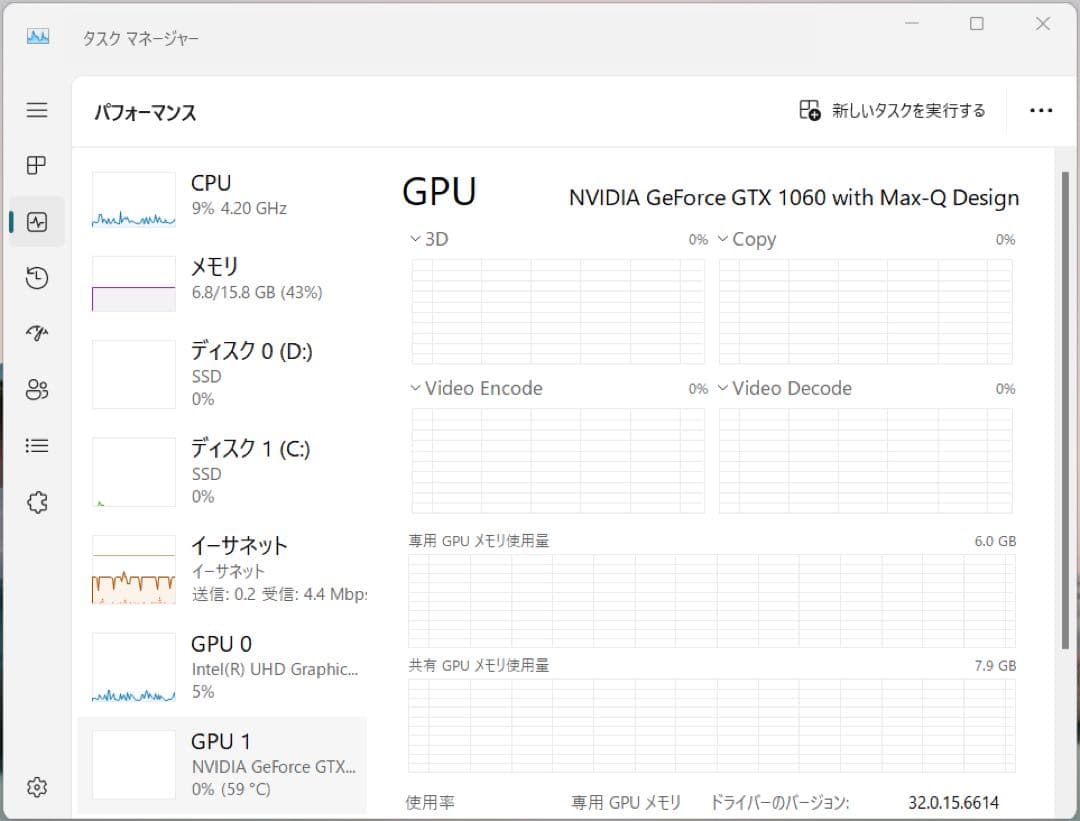Open the App history view

[x=36, y=278]
